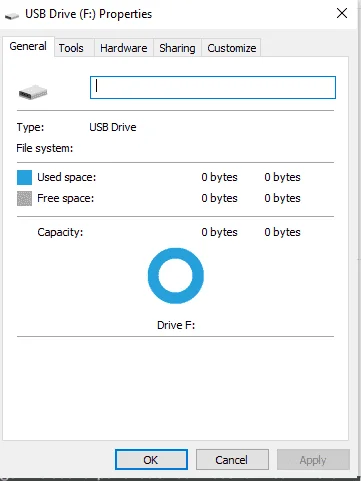Click the blue ring capacity chart
This screenshot has width=361, height=481.
click(176, 276)
